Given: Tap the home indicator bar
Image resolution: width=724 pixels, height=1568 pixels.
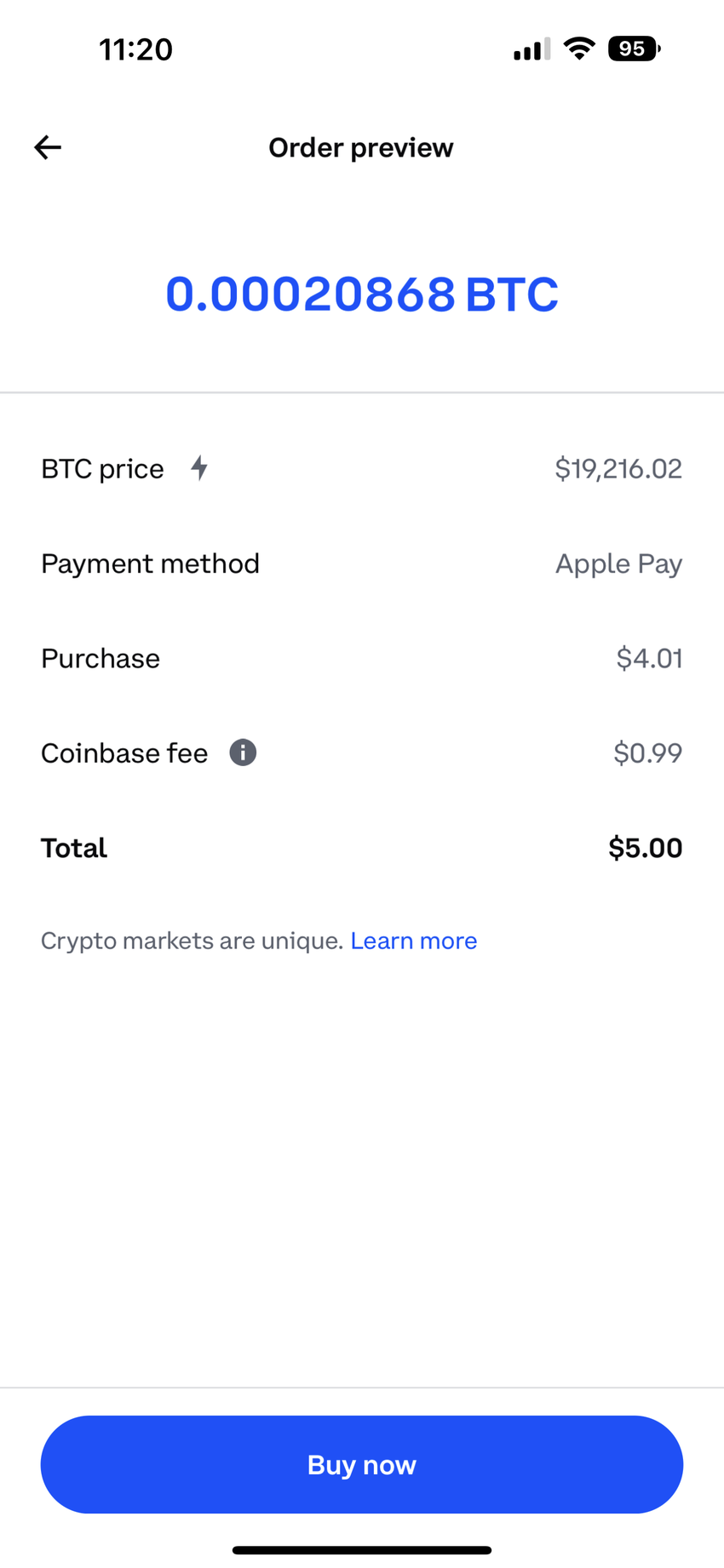Looking at the screenshot, I should (x=361, y=1550).
